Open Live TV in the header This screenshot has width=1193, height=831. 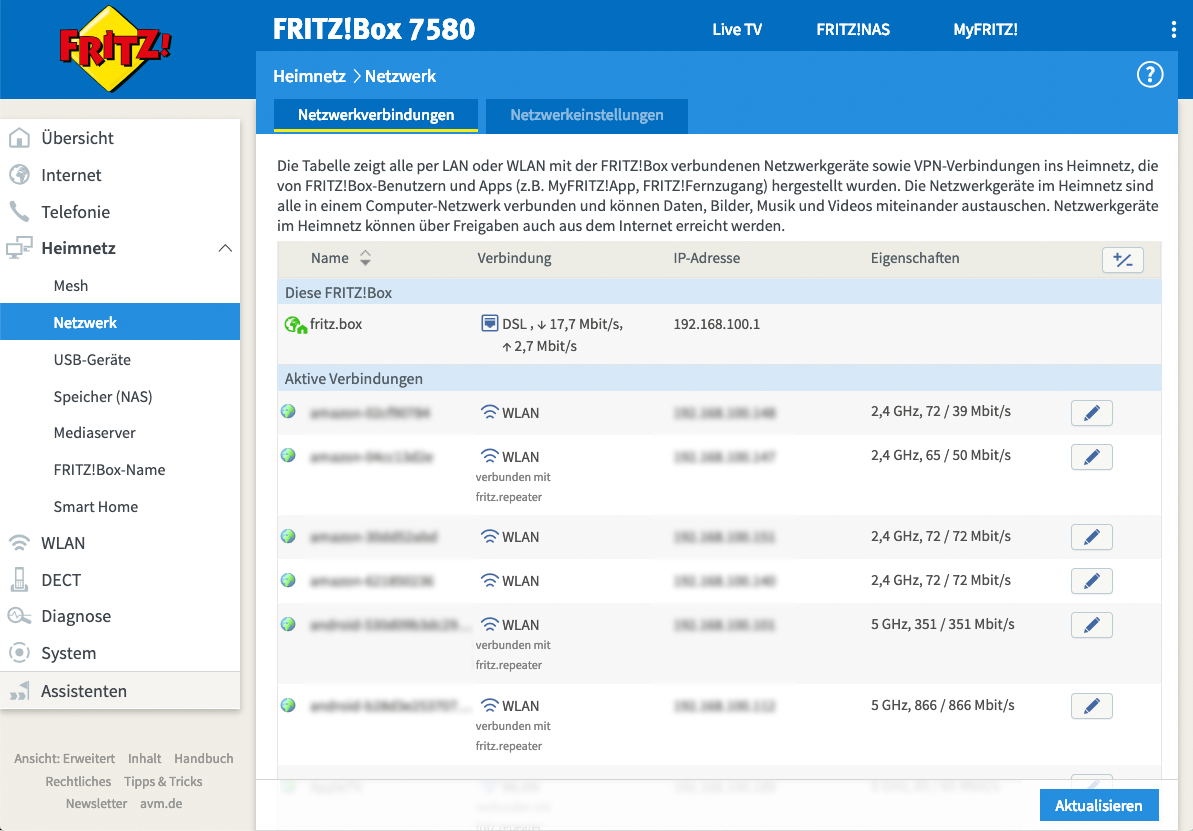tap(736, 30)
